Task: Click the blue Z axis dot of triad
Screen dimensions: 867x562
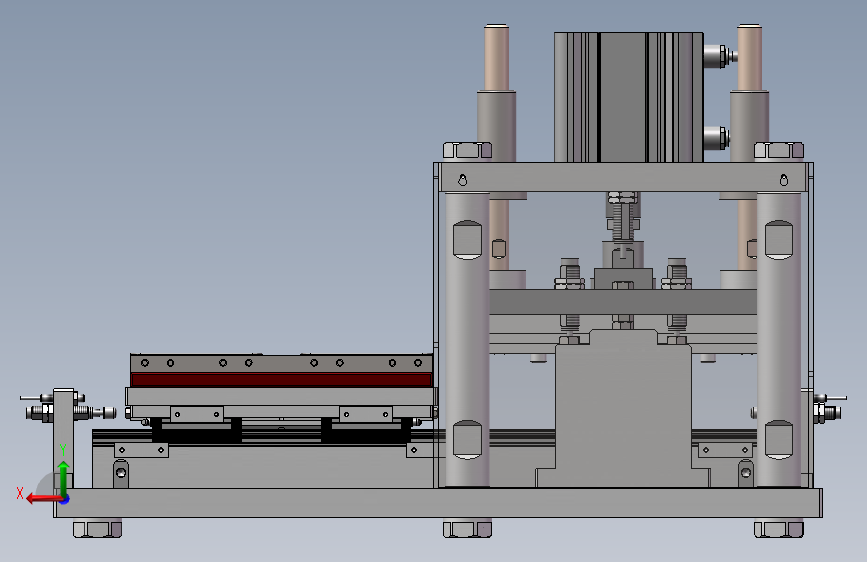Action: (x=65, y=499)
